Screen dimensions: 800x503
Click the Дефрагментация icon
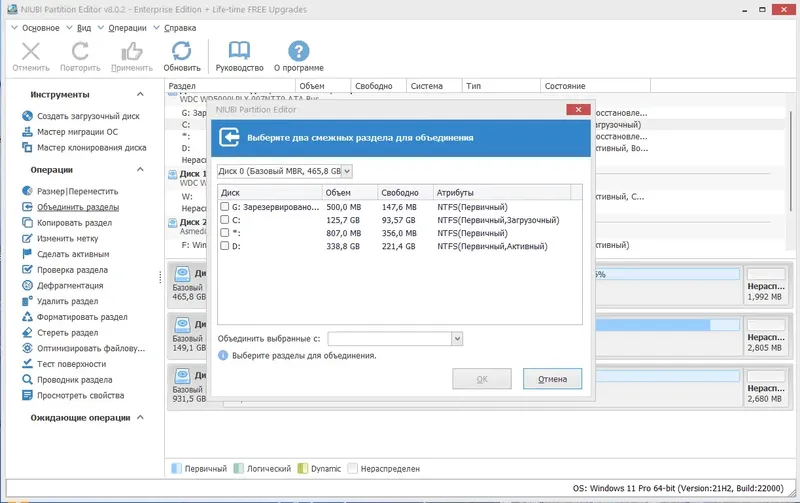coord(27,285)
